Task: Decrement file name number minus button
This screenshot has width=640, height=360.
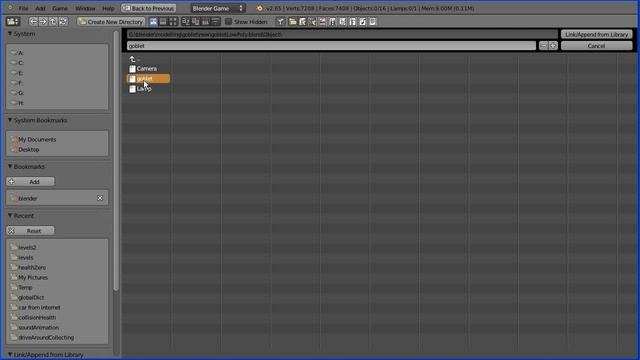Action: [543, 46]
